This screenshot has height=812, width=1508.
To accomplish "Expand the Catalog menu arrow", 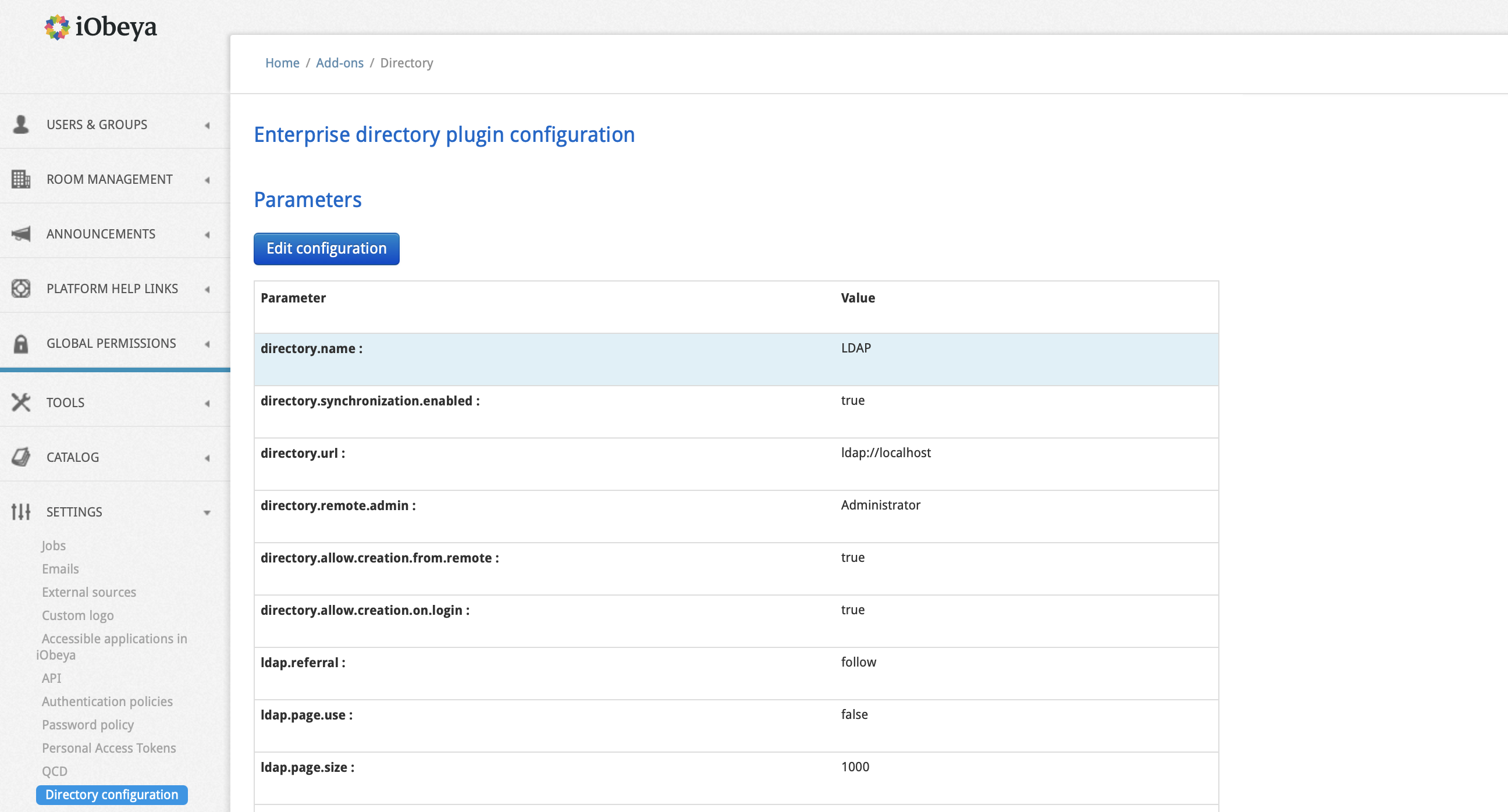I will click(207, 458).
